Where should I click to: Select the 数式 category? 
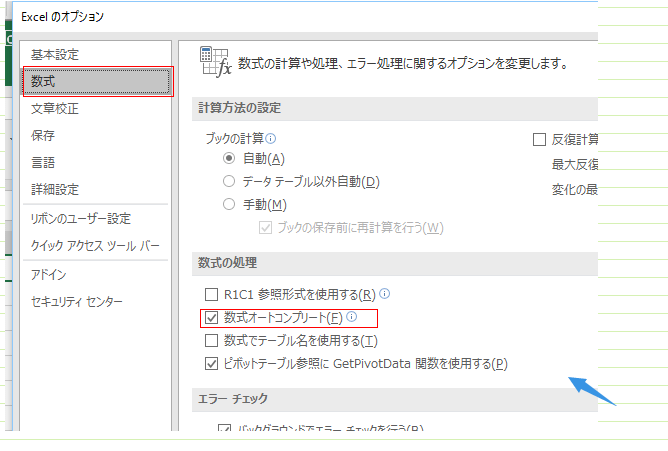(97, 81)
